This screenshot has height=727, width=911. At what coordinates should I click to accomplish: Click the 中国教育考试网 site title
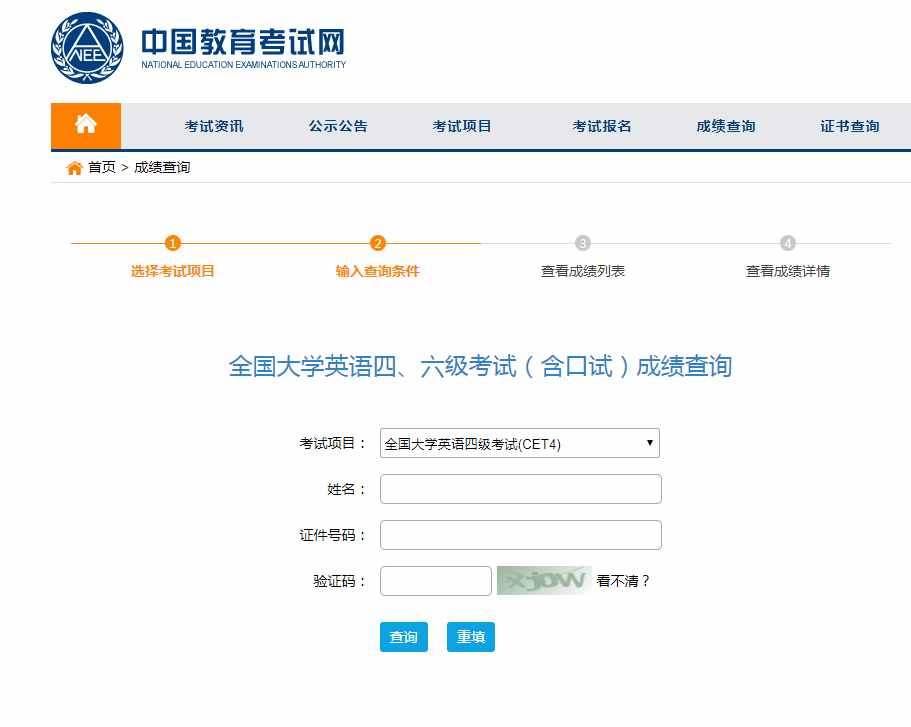pyautogui.click(x=243, y=42)
